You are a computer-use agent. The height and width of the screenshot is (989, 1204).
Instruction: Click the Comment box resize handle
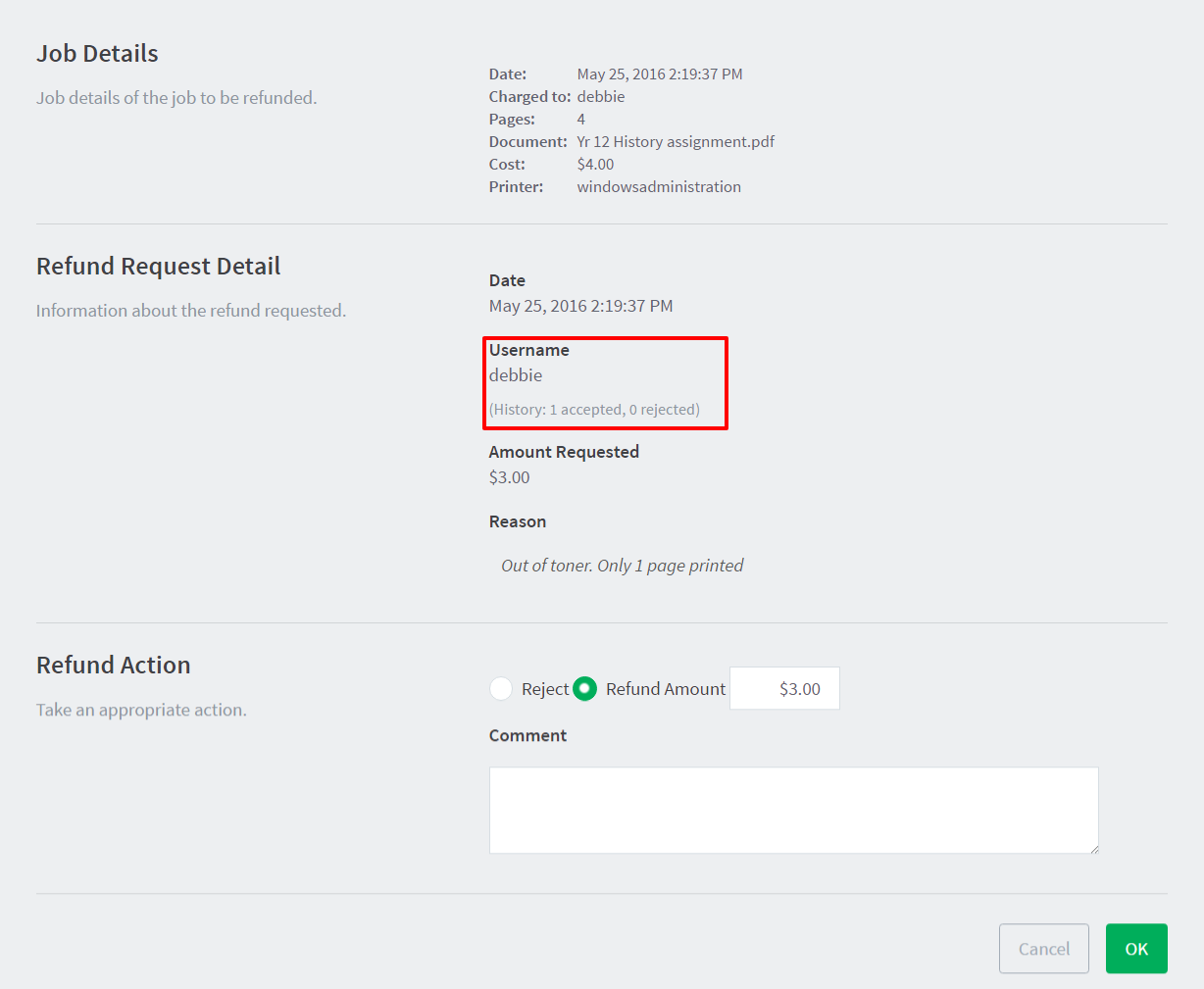tap(1093, 849)
